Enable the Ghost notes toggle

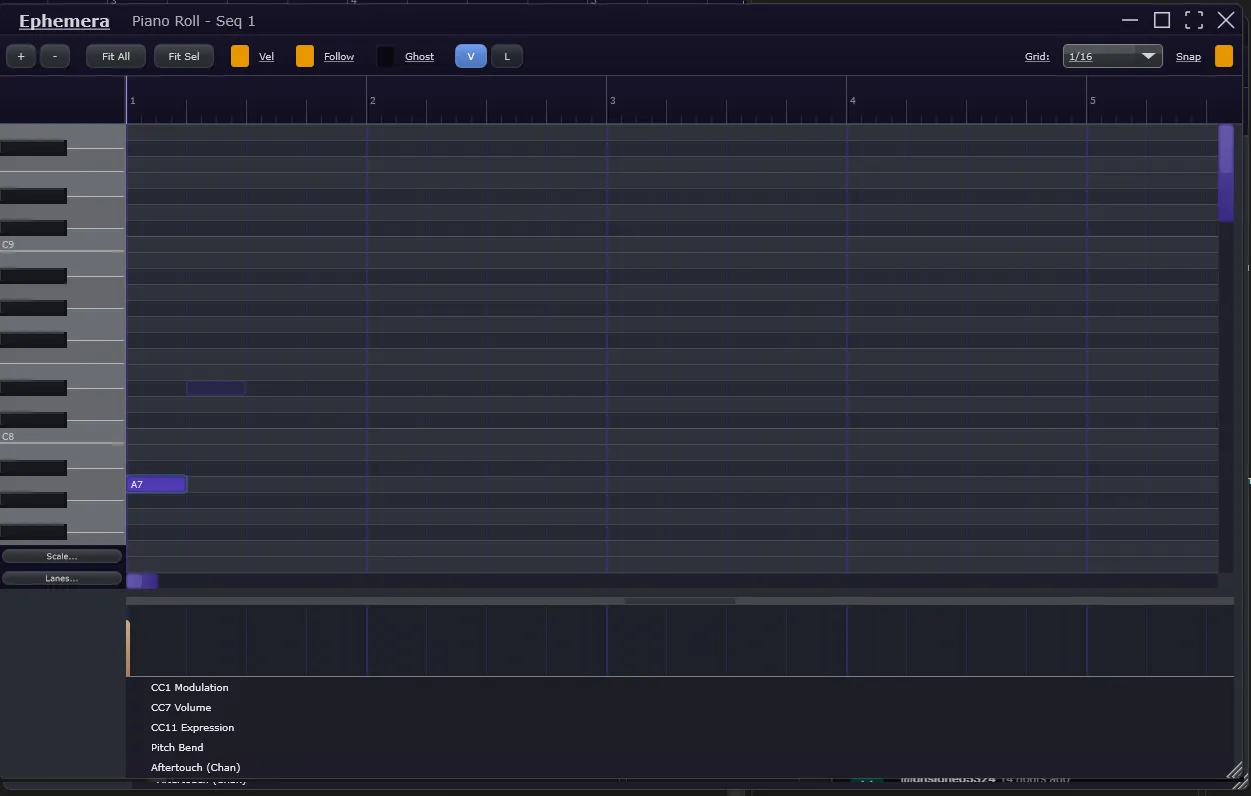386,57
